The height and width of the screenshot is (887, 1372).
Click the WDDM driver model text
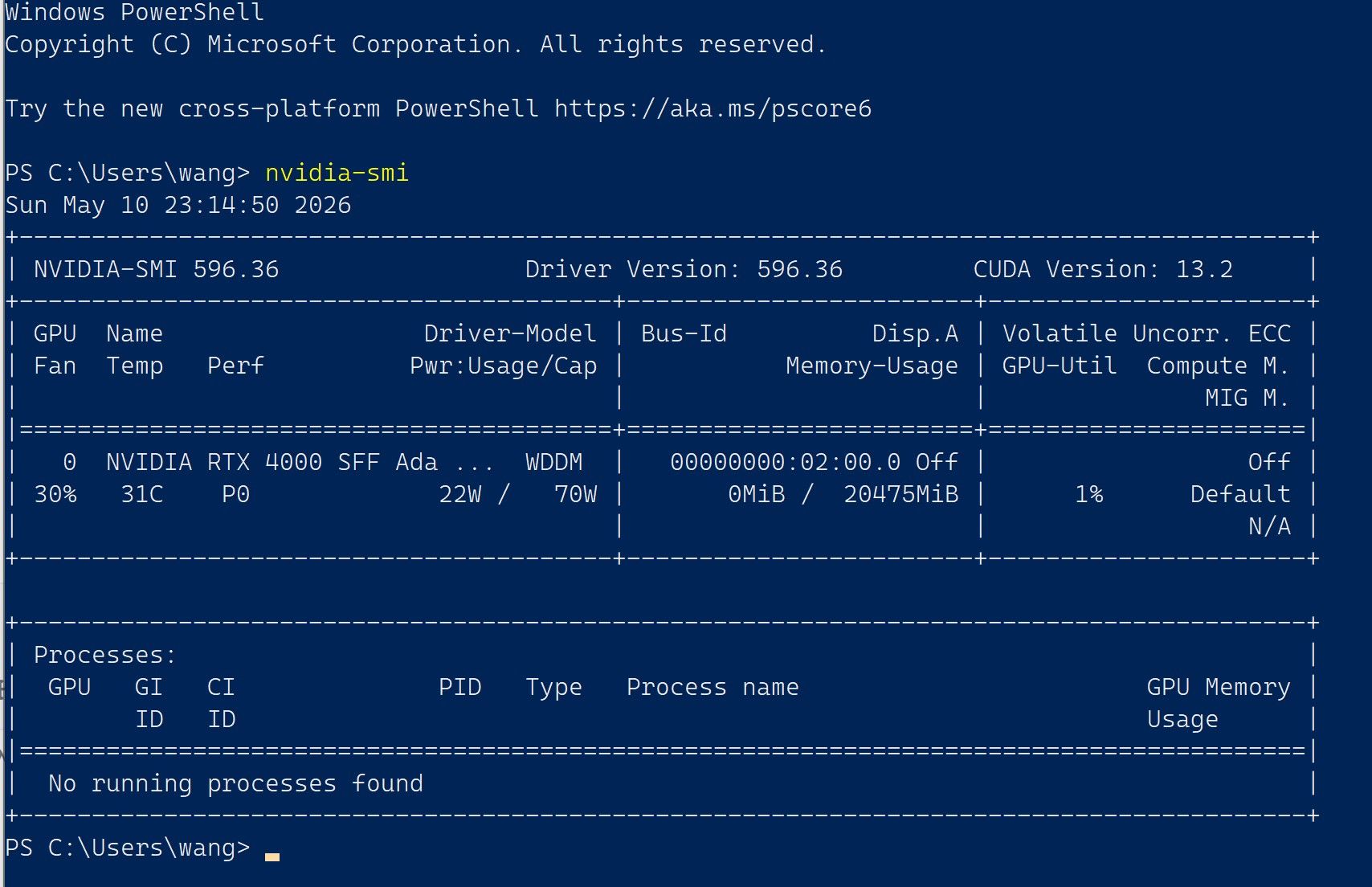[553, 462]
